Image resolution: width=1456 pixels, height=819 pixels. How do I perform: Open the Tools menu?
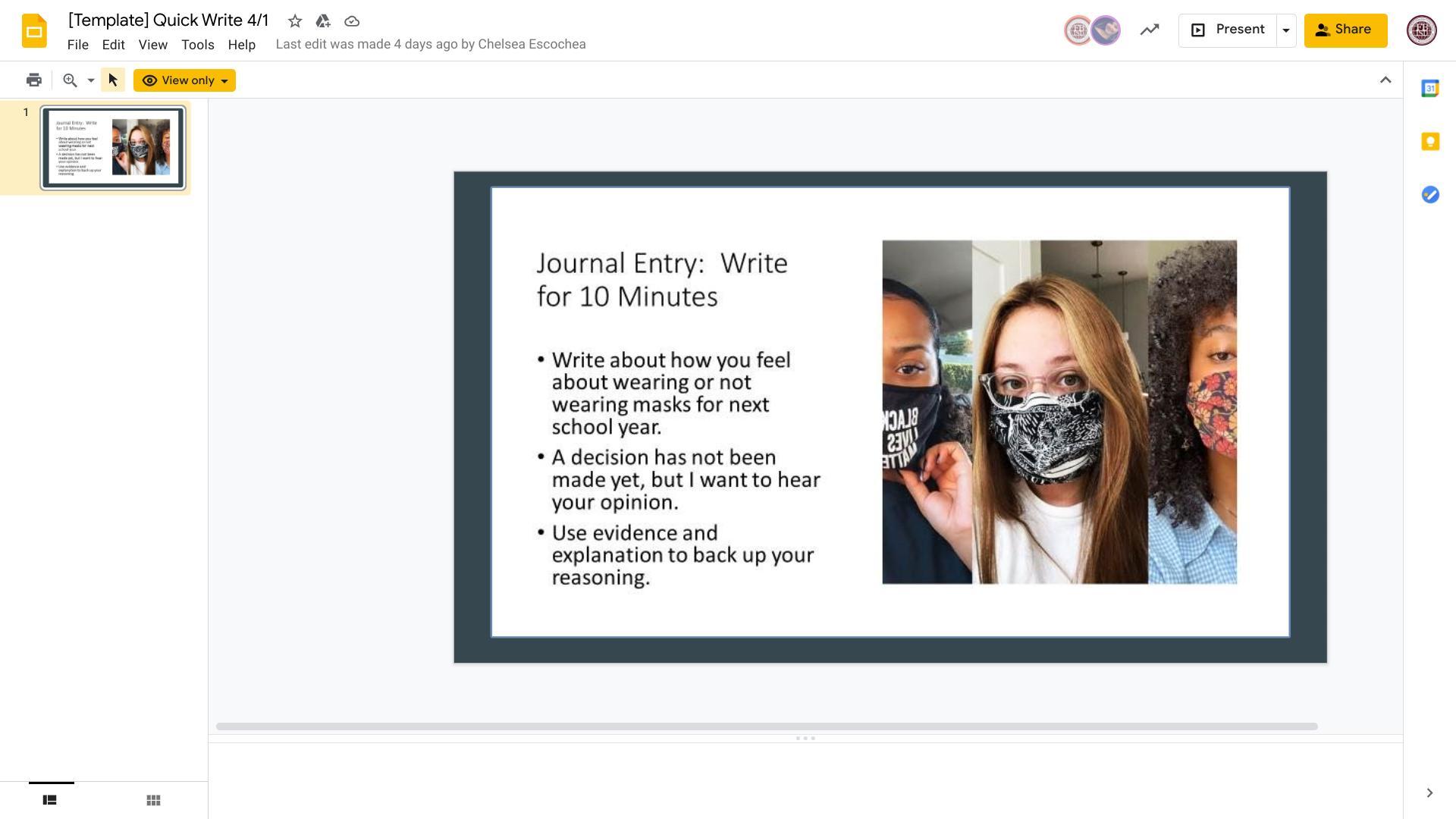[197, 45]
